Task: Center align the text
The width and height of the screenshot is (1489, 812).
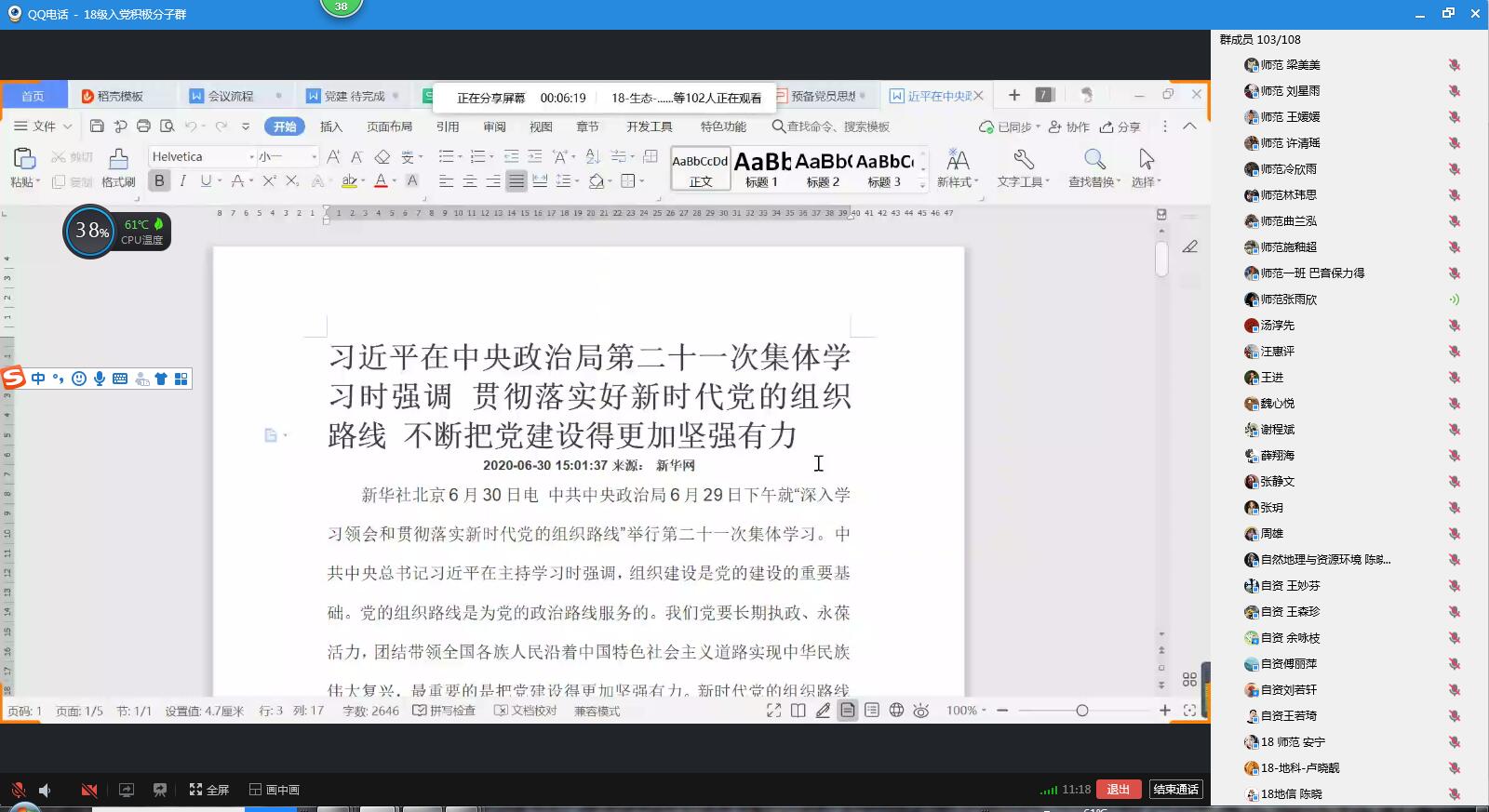Action: point(470,181)
